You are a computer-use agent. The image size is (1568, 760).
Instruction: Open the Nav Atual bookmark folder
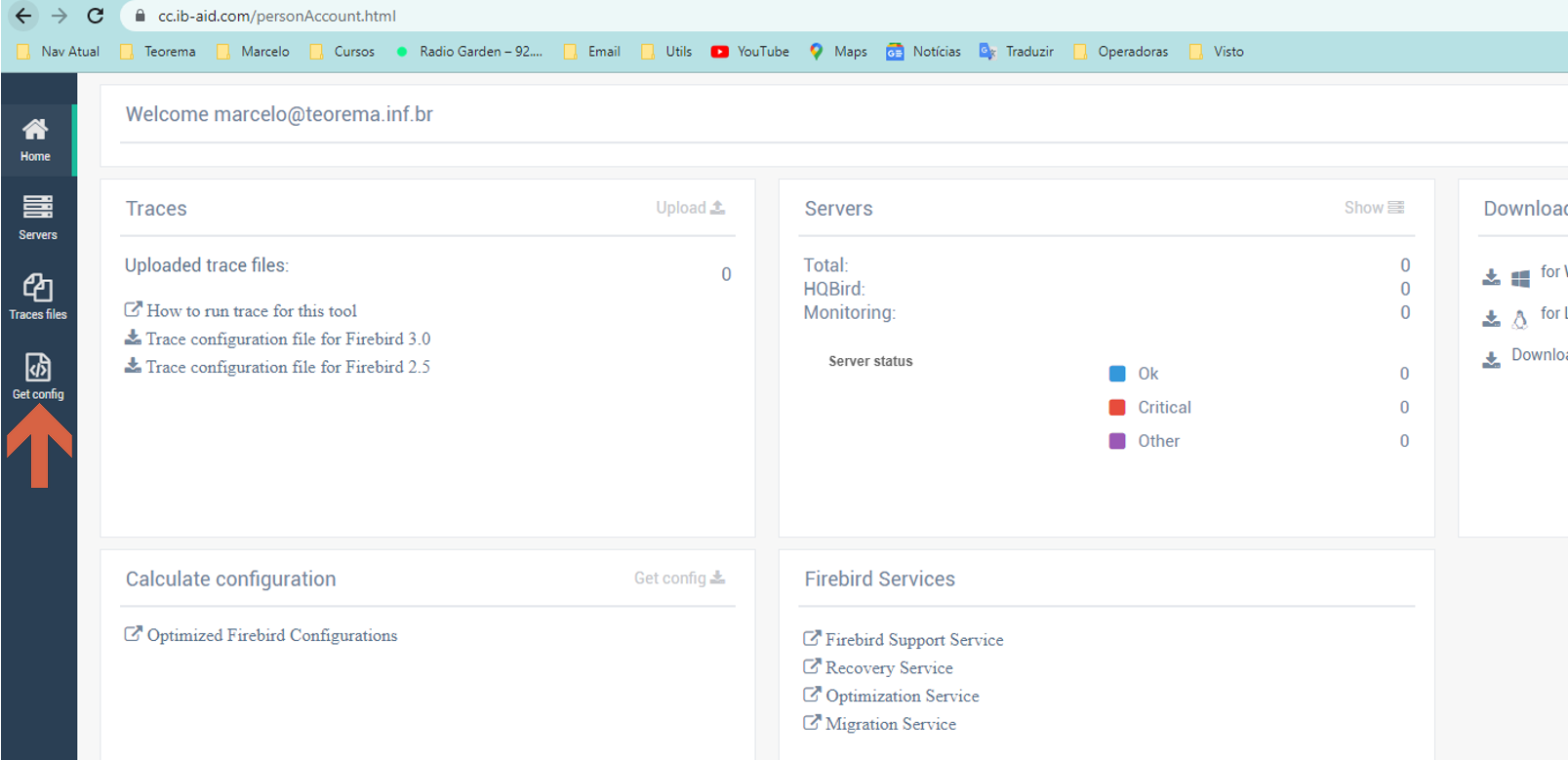pos(60,52)
